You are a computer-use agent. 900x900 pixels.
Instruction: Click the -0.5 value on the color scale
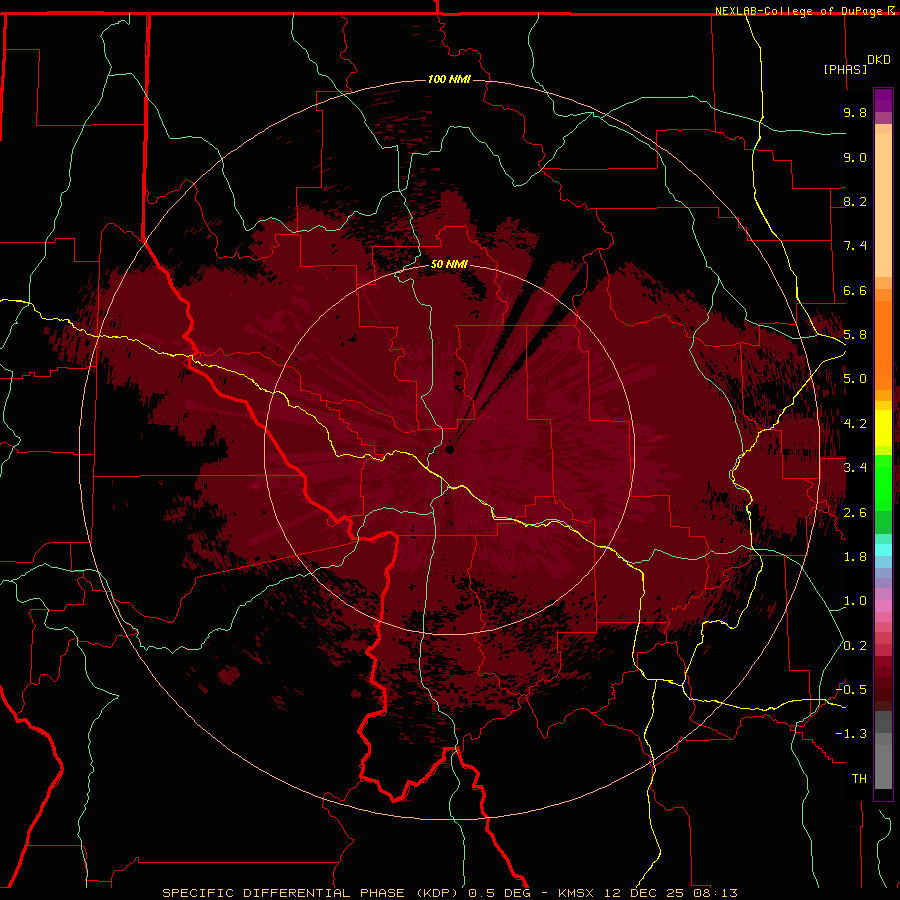click(x=851, y=690)
